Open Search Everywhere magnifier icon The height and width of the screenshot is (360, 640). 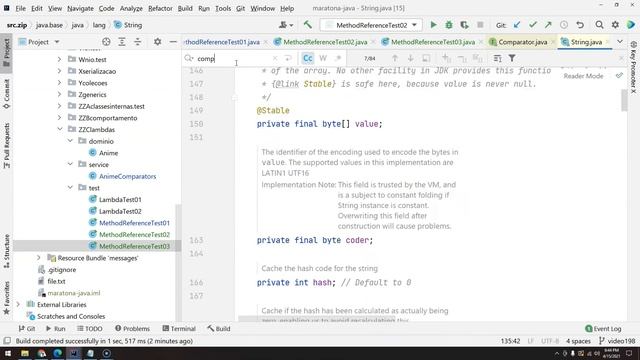click(x=599, y=25)
